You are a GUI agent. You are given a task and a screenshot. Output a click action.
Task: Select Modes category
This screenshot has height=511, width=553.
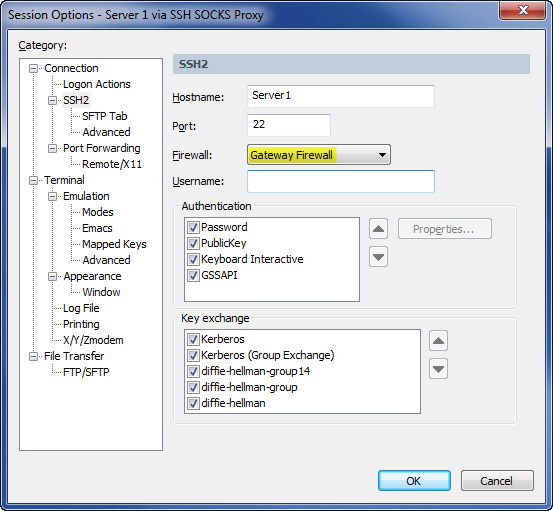pyautogui.click(x=98, y=212)
